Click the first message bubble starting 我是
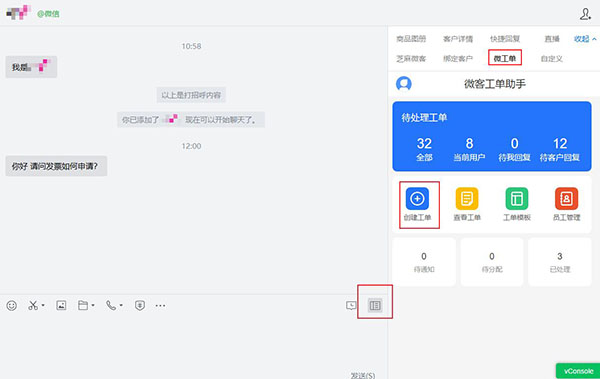Screen dimensions: 600x379 pos(31,67)
